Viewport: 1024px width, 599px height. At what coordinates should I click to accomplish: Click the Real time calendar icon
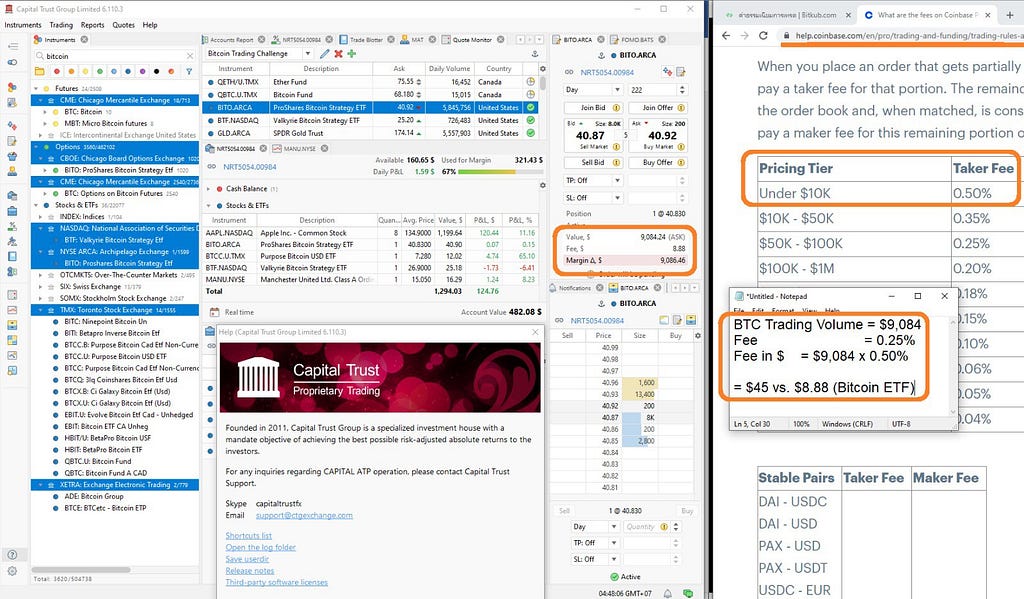click(x=214, y=312)
